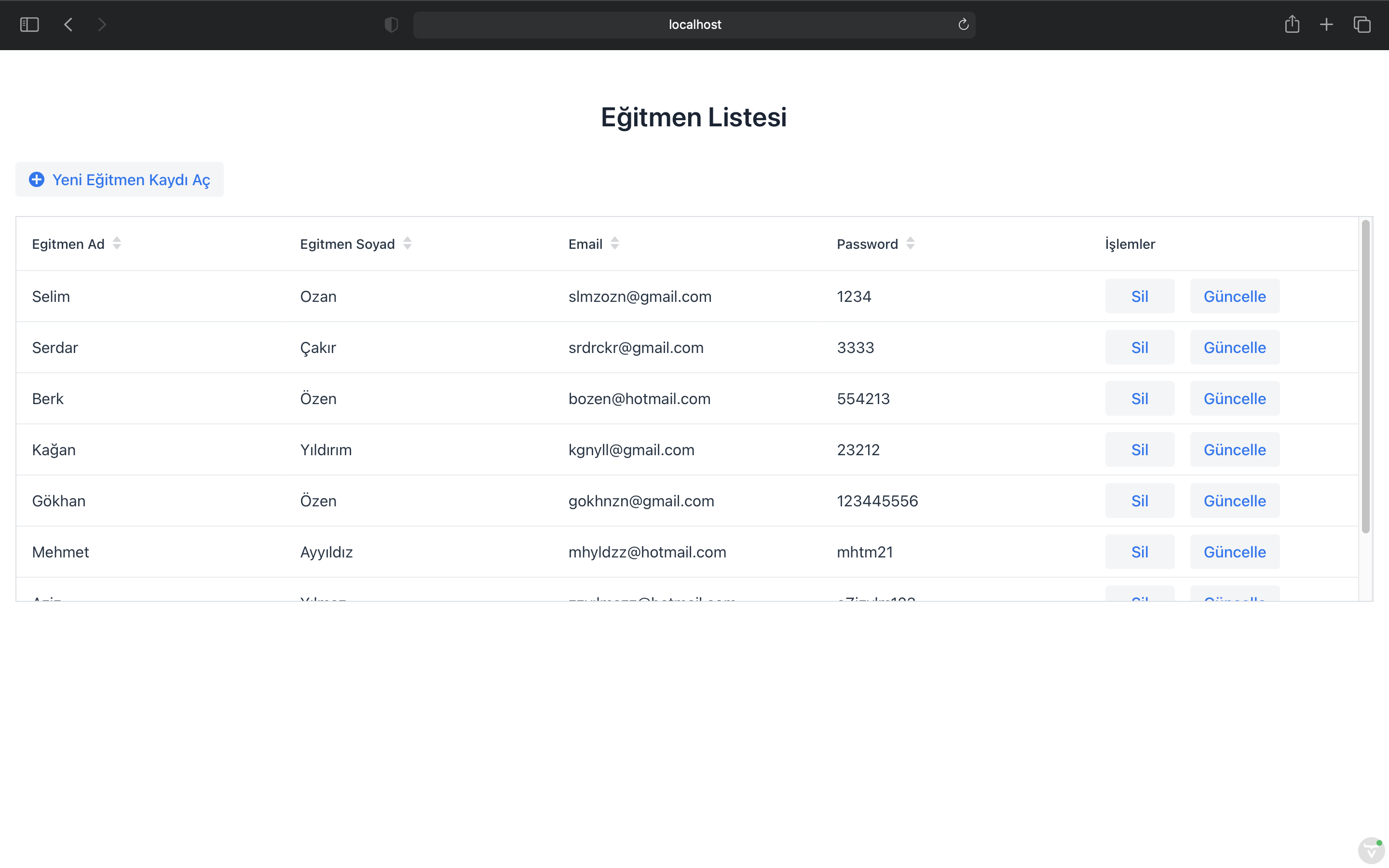Click the sort arrows on Egitmen Soyad

click(x=408, y=243)
